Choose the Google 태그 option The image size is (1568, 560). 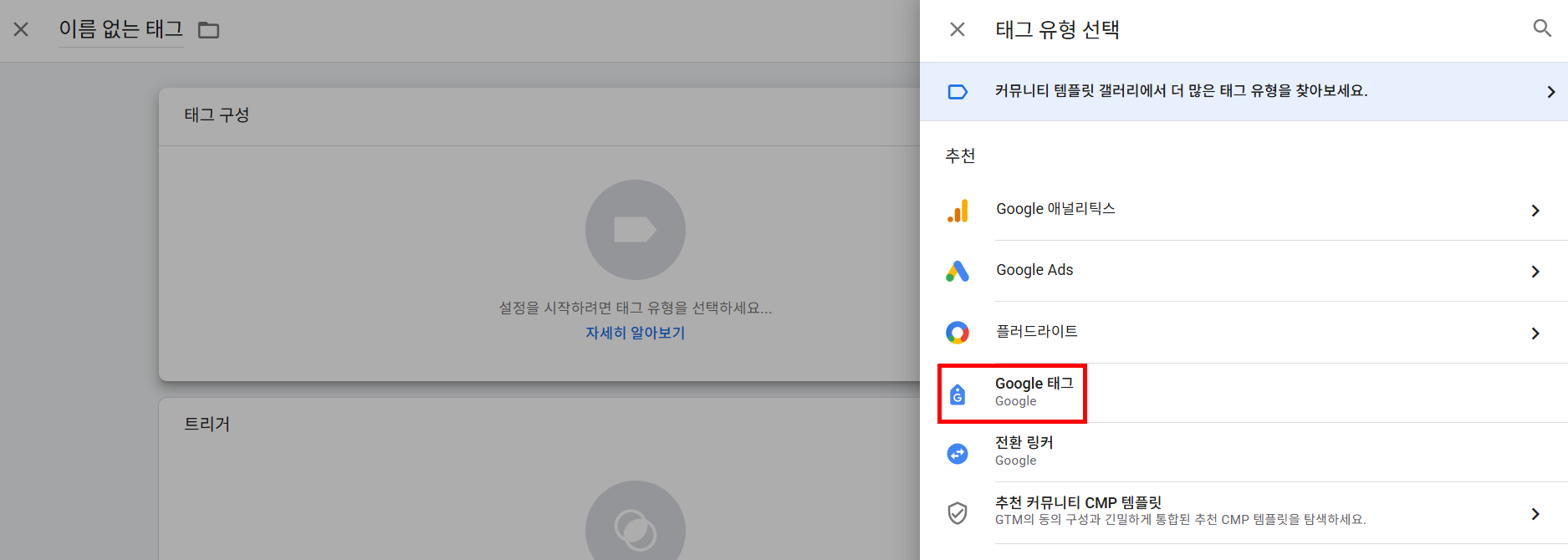tap(1244, 393)
